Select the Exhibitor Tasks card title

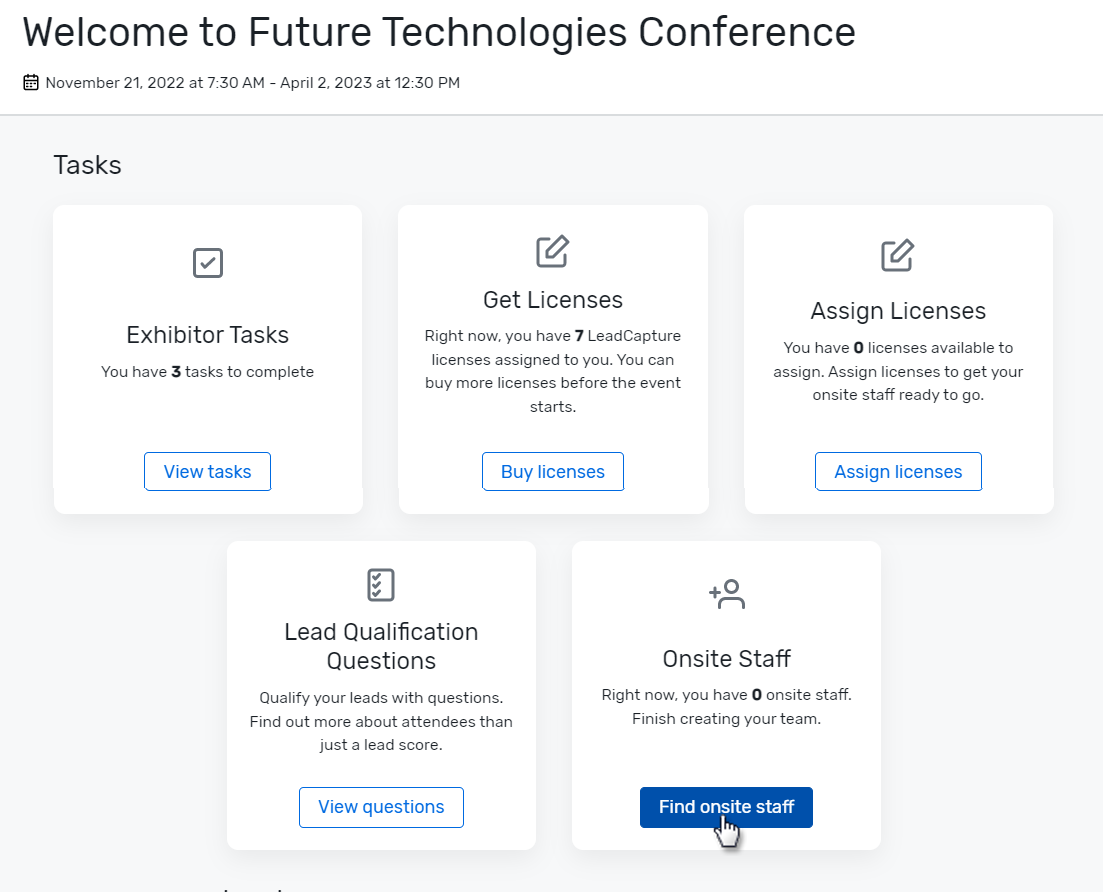(207, 334)
